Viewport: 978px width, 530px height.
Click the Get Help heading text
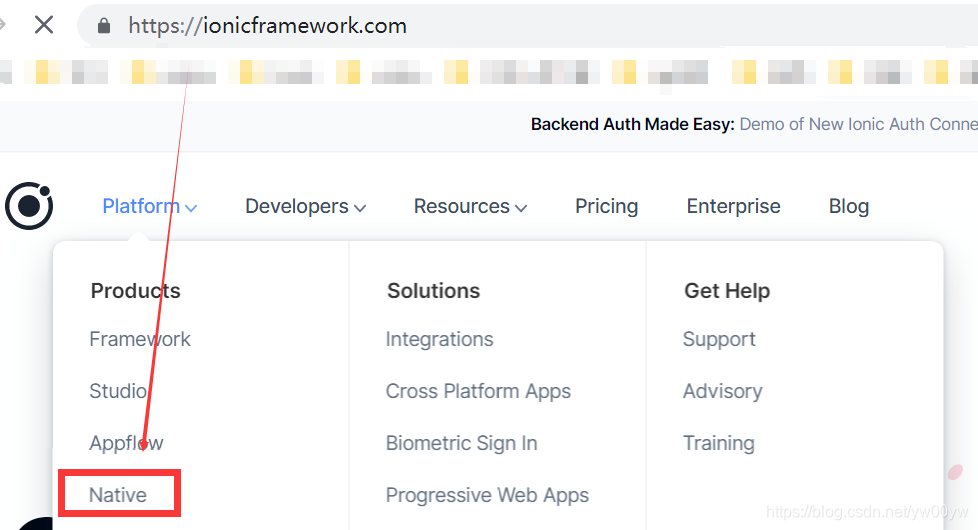pyautogui.click(x=727, y=291)
